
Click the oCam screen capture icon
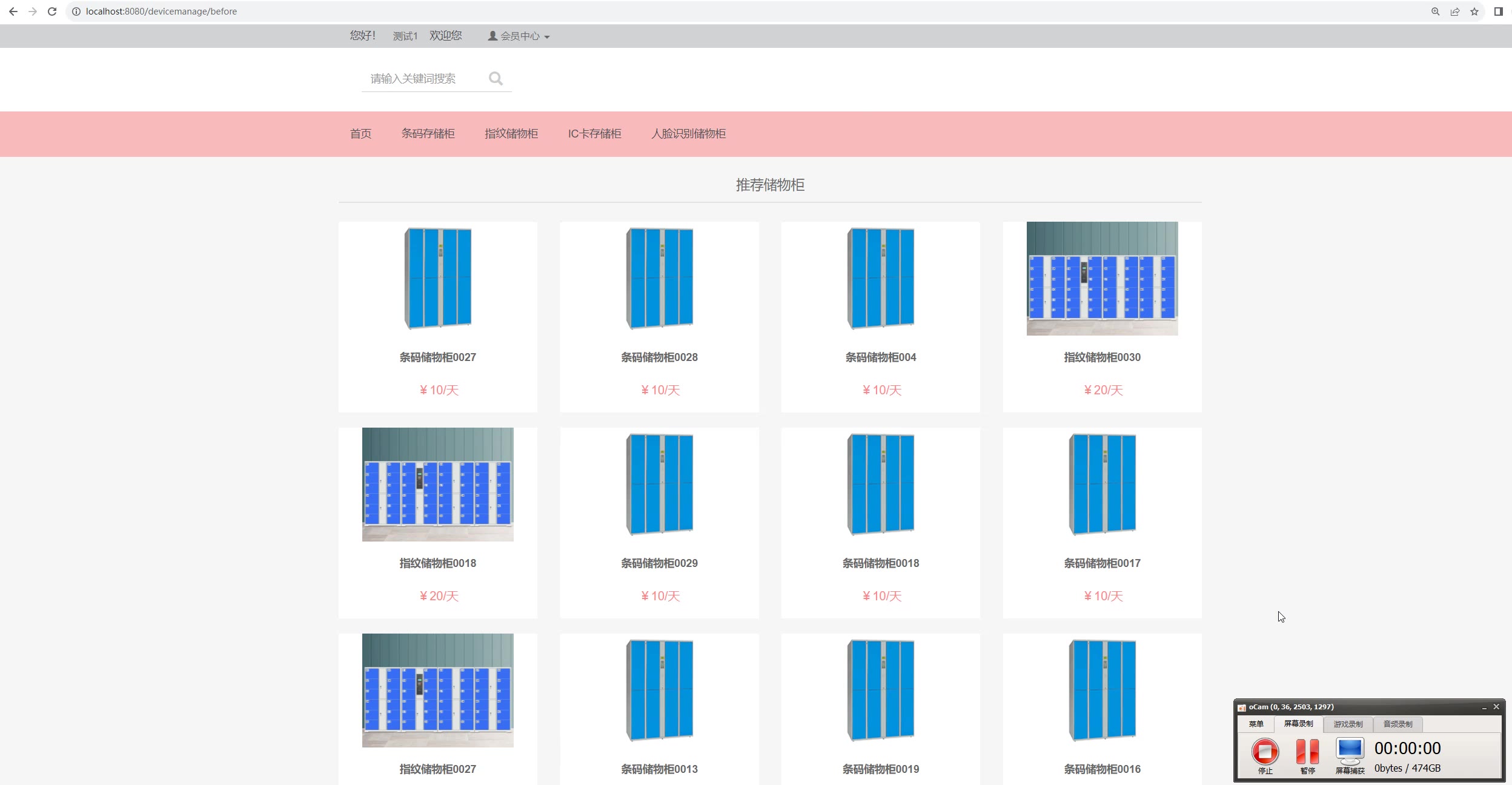tap(1350, 753)
